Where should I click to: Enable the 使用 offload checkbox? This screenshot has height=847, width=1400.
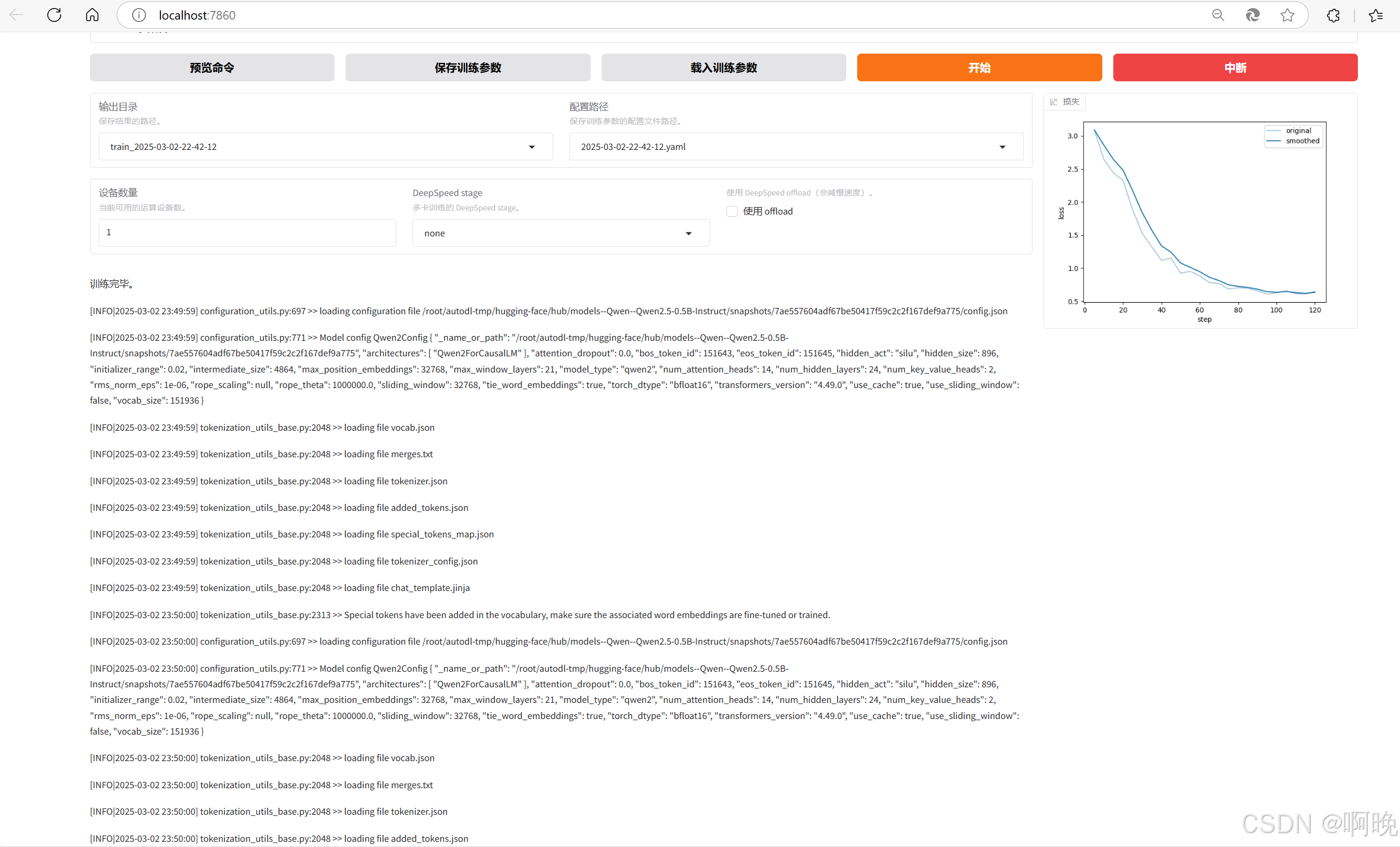[732, 211]
